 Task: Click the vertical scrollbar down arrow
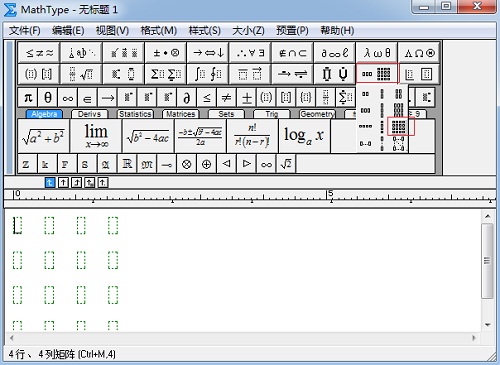click(488, 325)
